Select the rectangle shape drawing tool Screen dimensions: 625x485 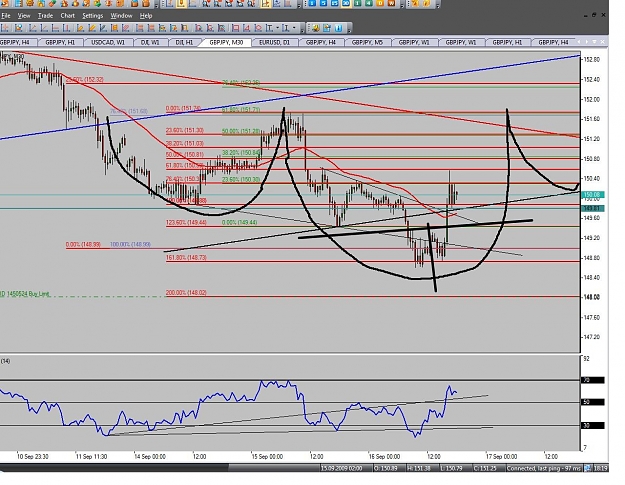point(236,28)
